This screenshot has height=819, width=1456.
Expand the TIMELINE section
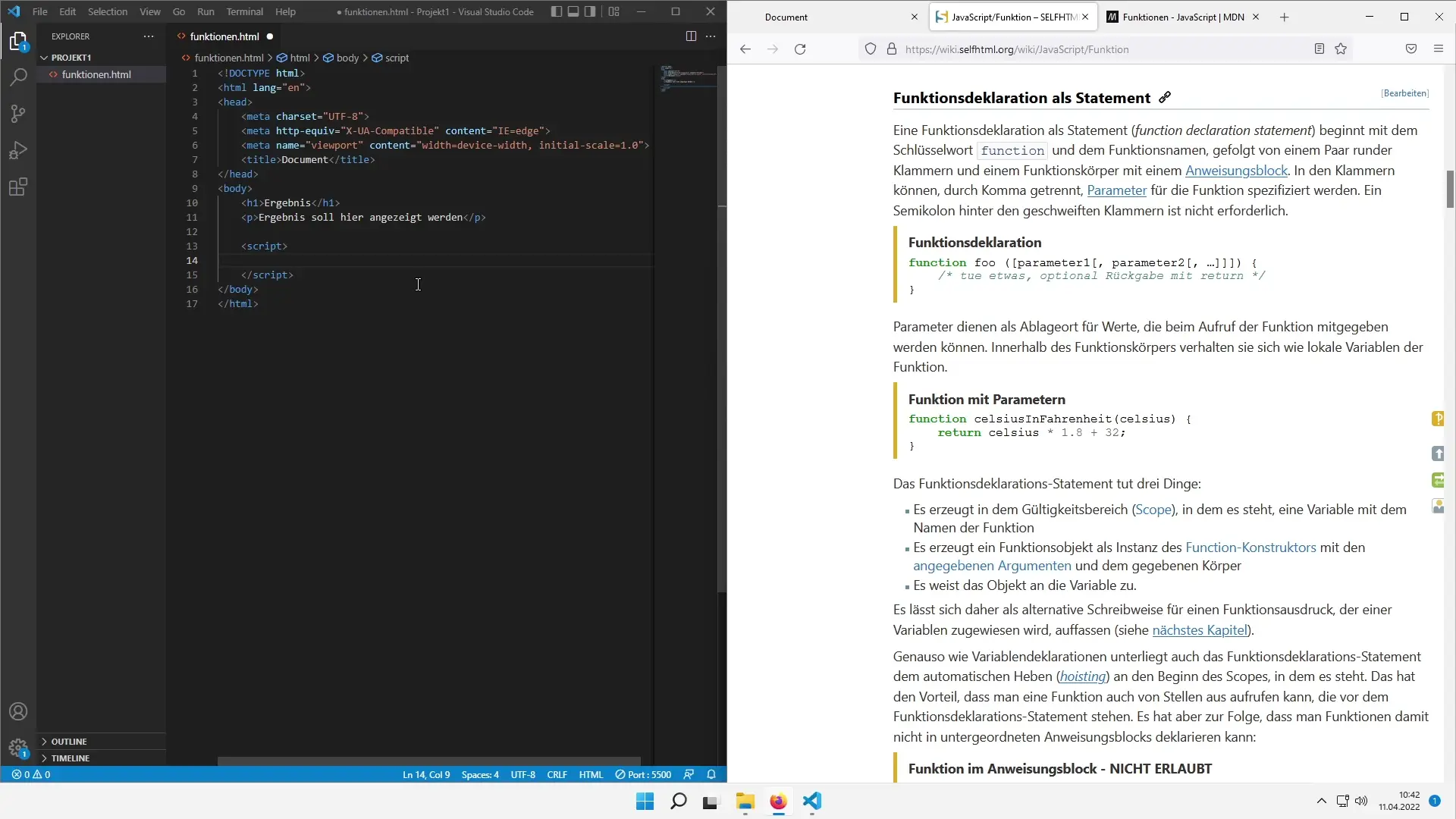[x=71, y=758]
